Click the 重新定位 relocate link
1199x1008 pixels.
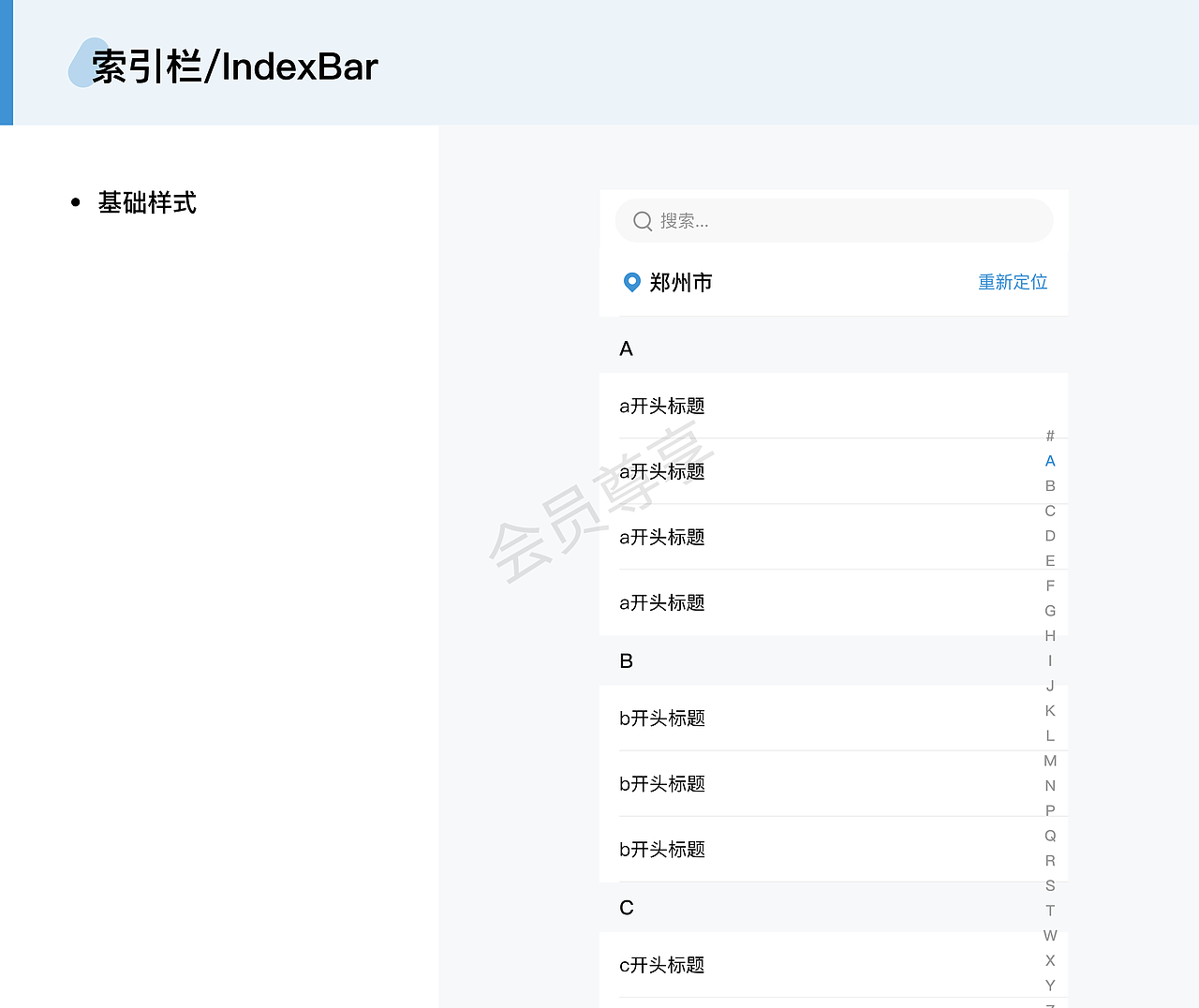pos(1013,282)
